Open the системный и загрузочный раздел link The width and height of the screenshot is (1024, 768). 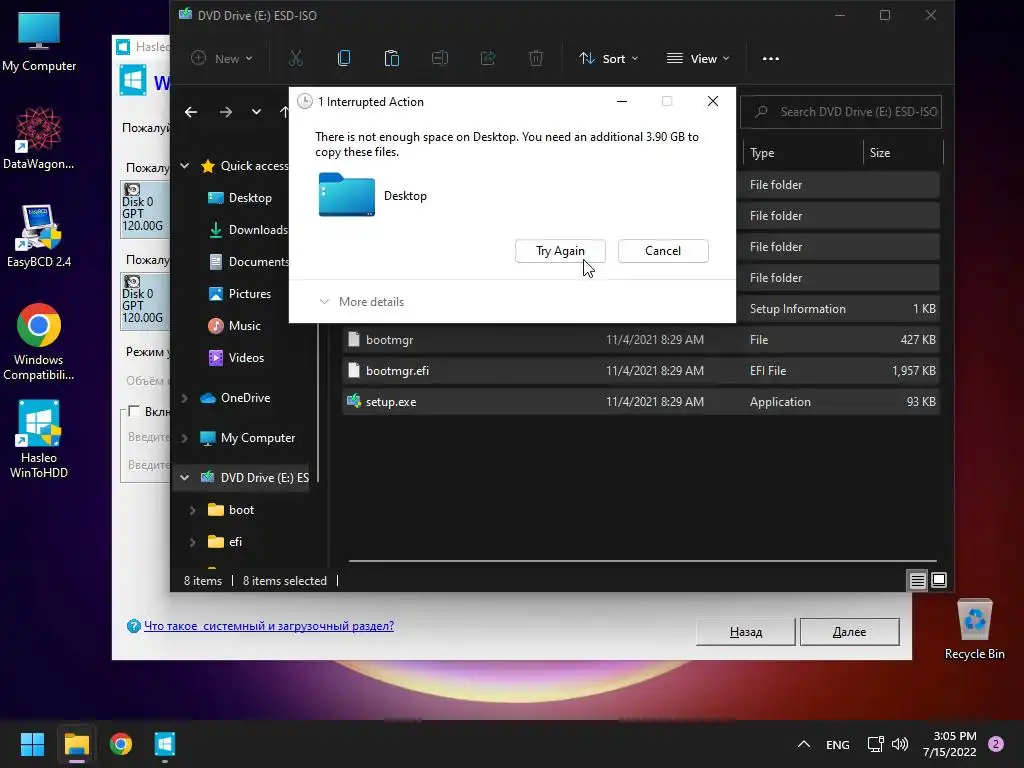tap(268, 626)
